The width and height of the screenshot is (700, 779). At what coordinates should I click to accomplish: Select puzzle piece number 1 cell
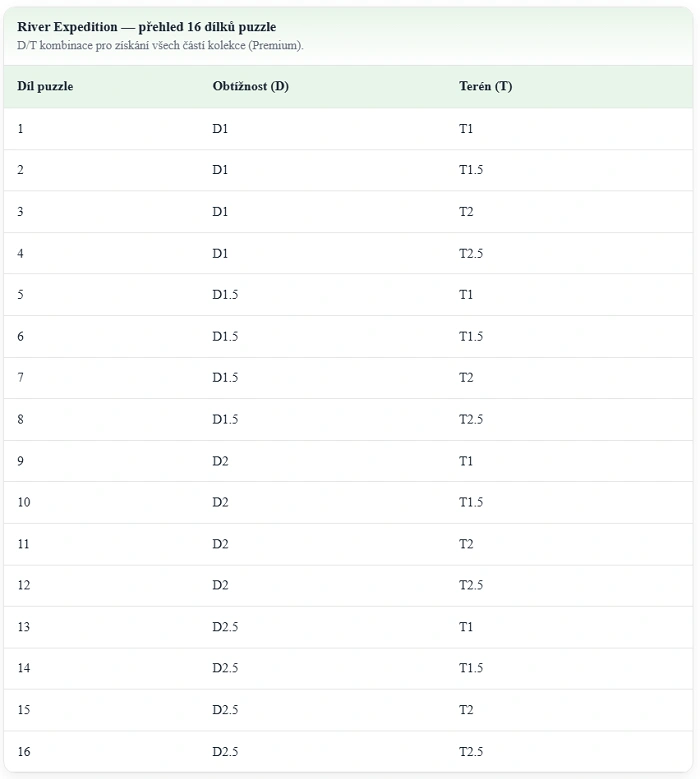21,129
